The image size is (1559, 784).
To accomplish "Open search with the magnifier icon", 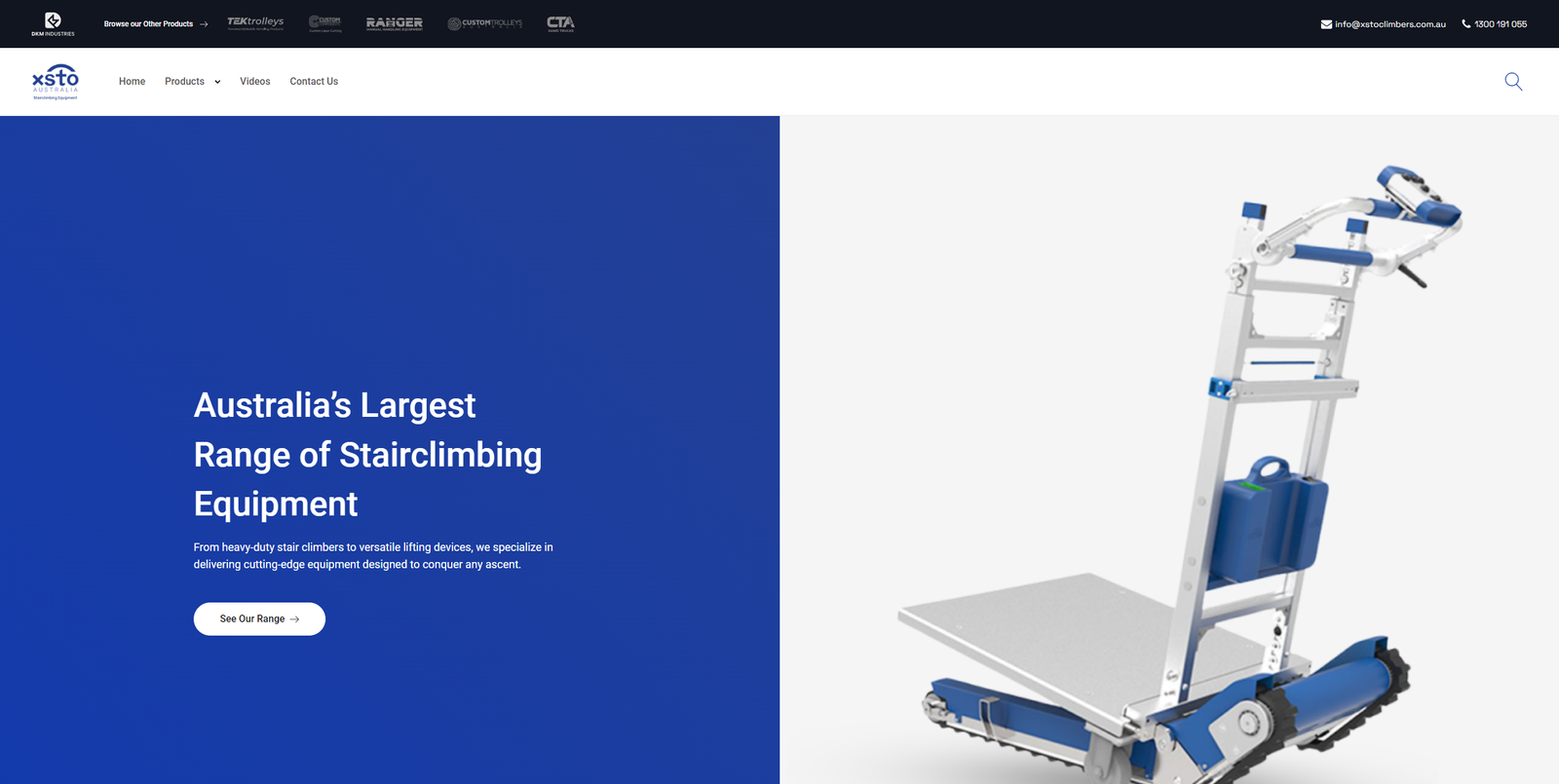I will tap(1512, 82).
